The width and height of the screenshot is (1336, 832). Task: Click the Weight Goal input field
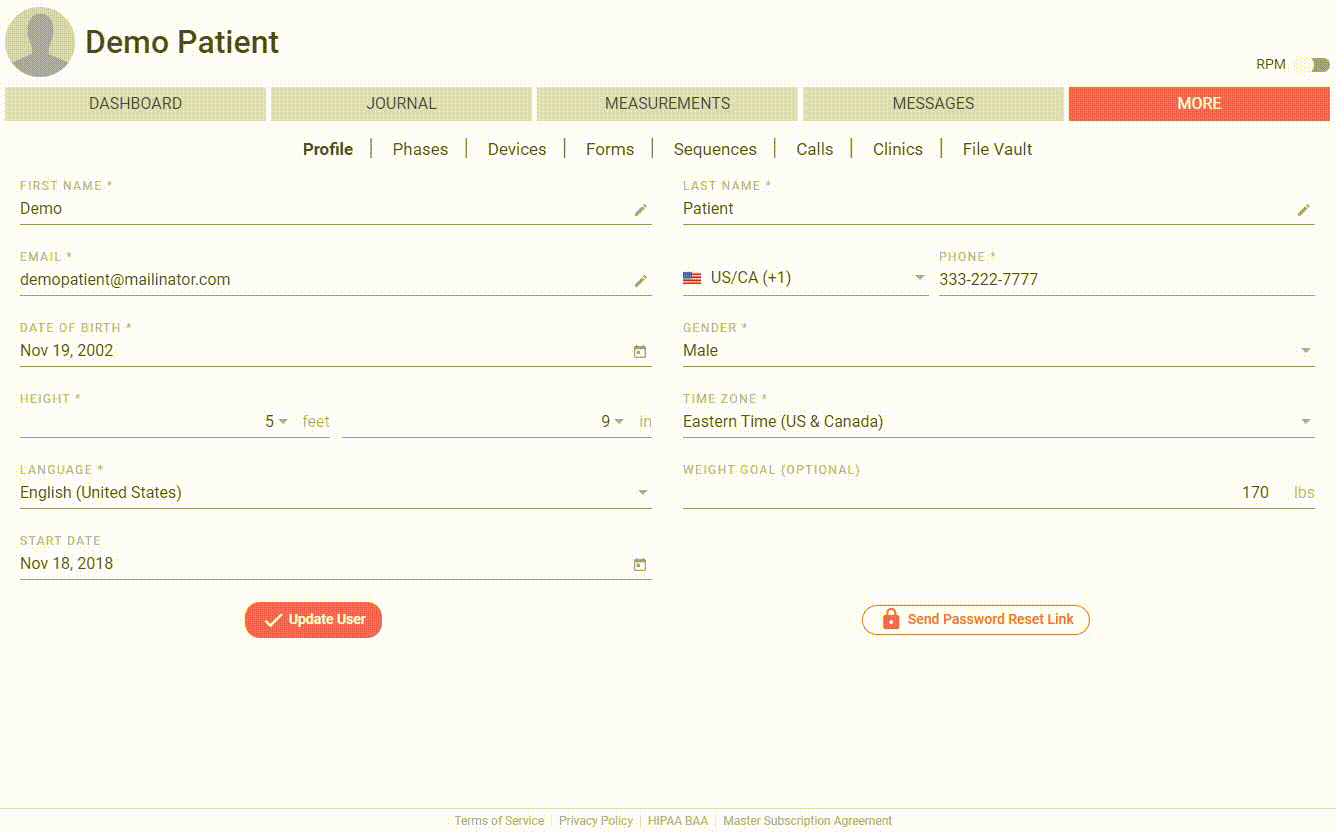coord(980,493)
